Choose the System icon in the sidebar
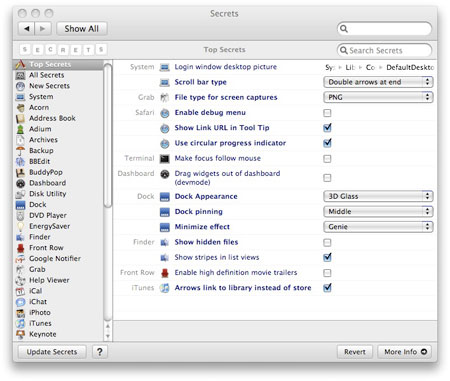450x381 pixels. click(21, 97)
